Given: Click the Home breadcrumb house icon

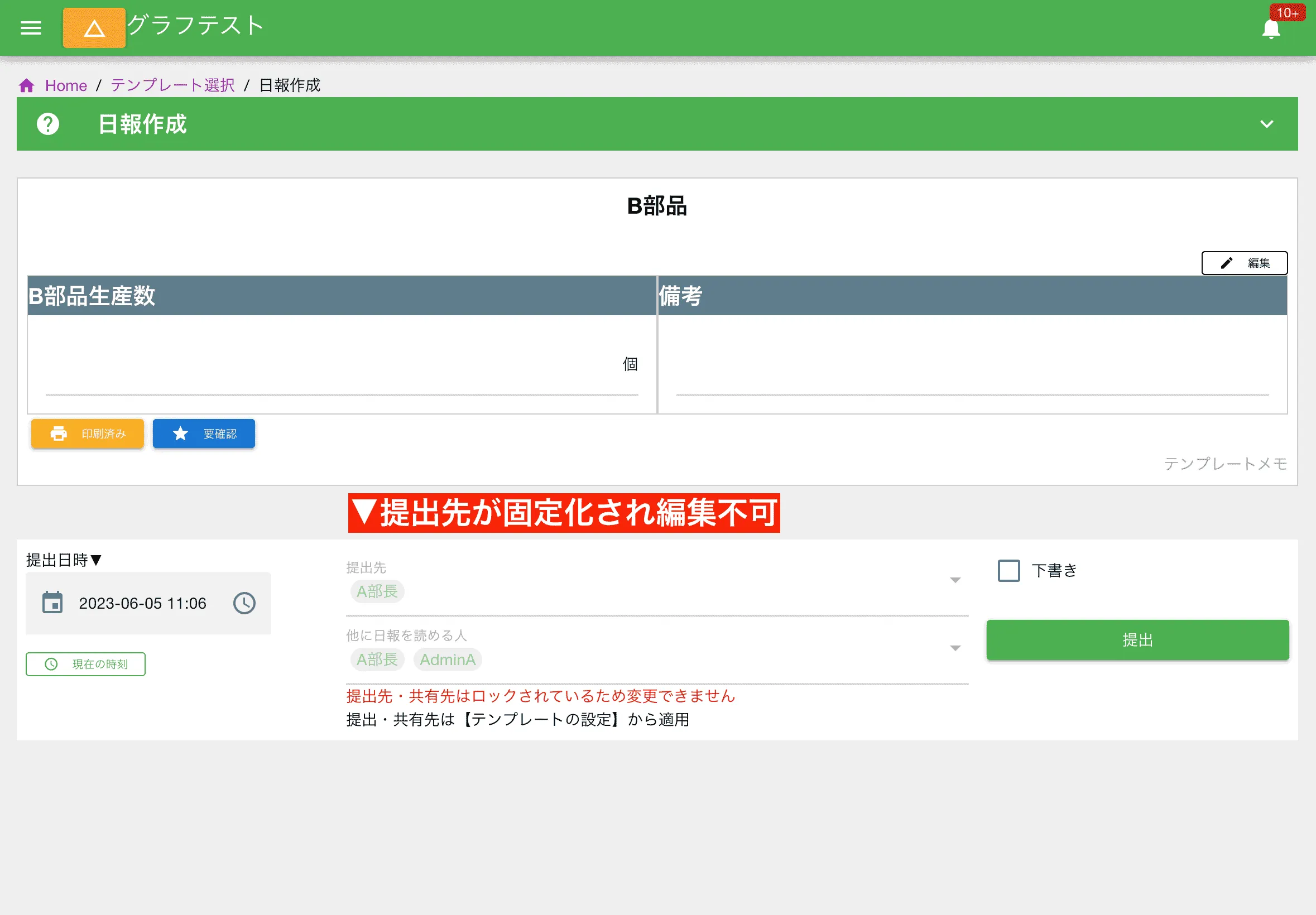Looking at the screenshot, I should pos(27,85).
